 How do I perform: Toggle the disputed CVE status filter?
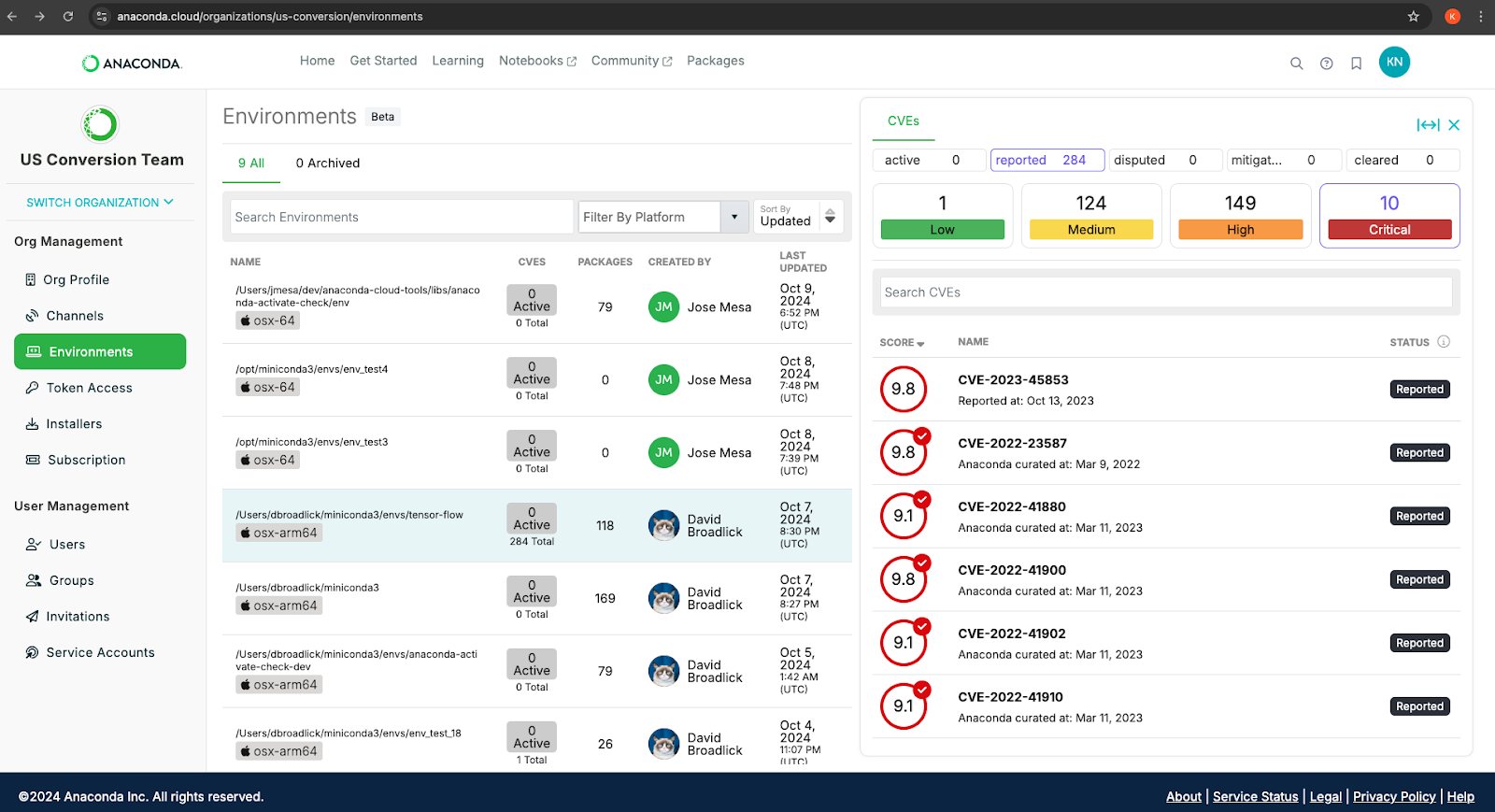1166,160
